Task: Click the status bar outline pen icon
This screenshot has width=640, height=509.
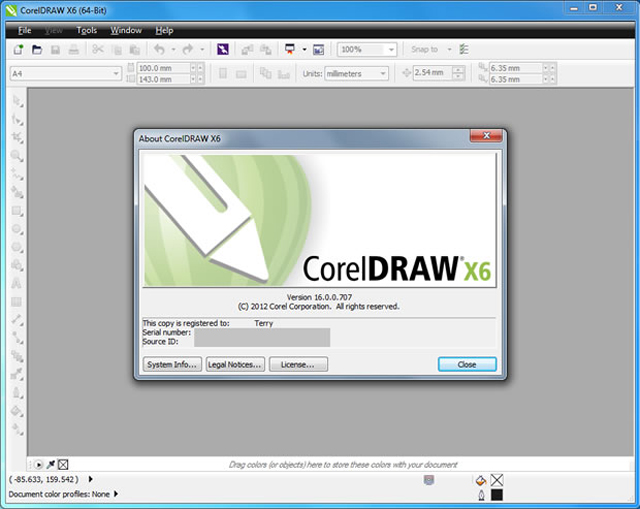Action: pyautogui.click(x=481, y=495)
